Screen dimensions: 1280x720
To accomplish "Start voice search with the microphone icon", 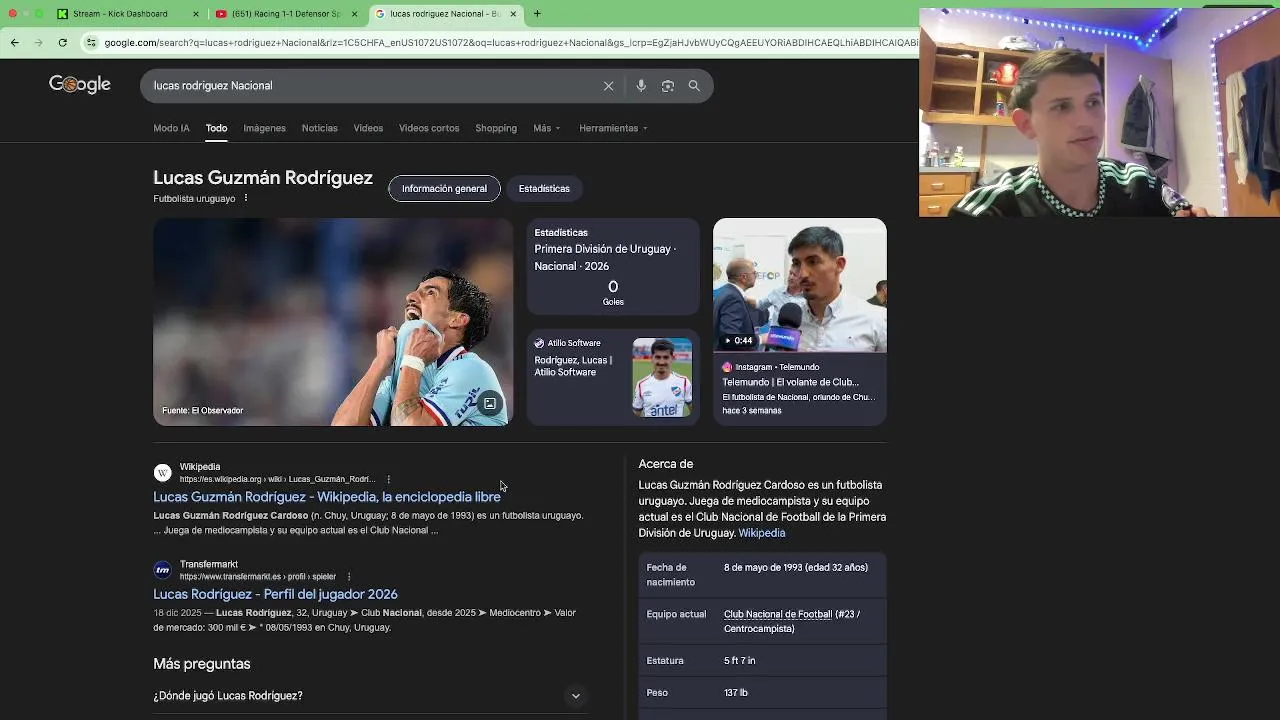I will [x=641, y=86].
